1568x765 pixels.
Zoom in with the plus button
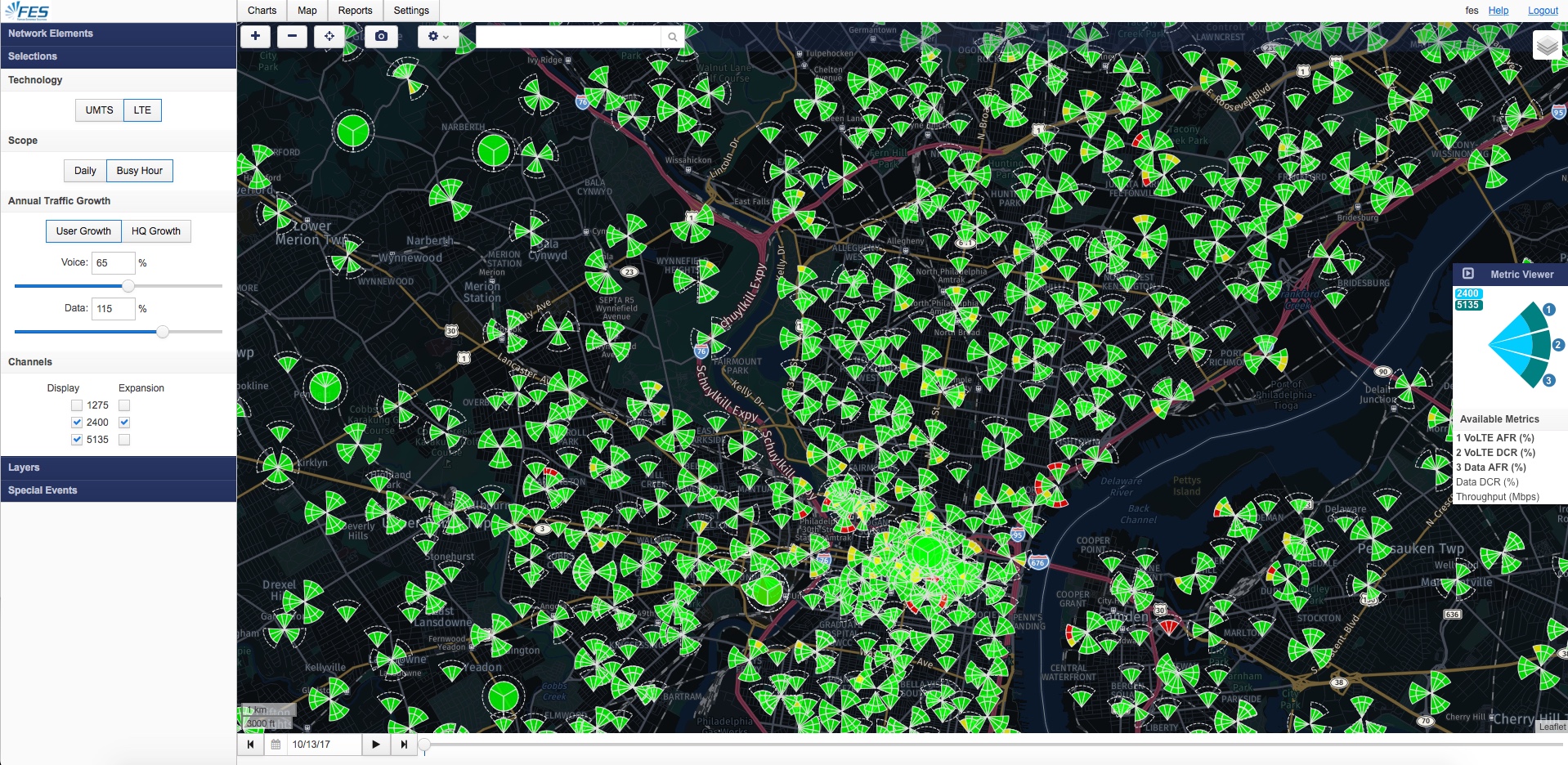point(255,36)
